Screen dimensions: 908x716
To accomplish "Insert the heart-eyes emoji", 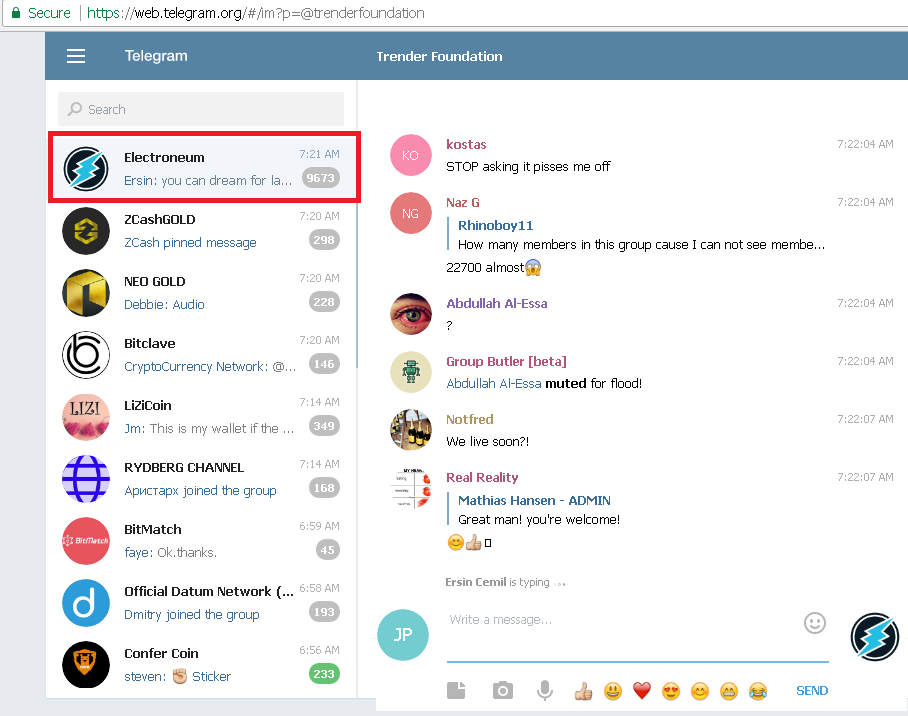I will [671, 691].
